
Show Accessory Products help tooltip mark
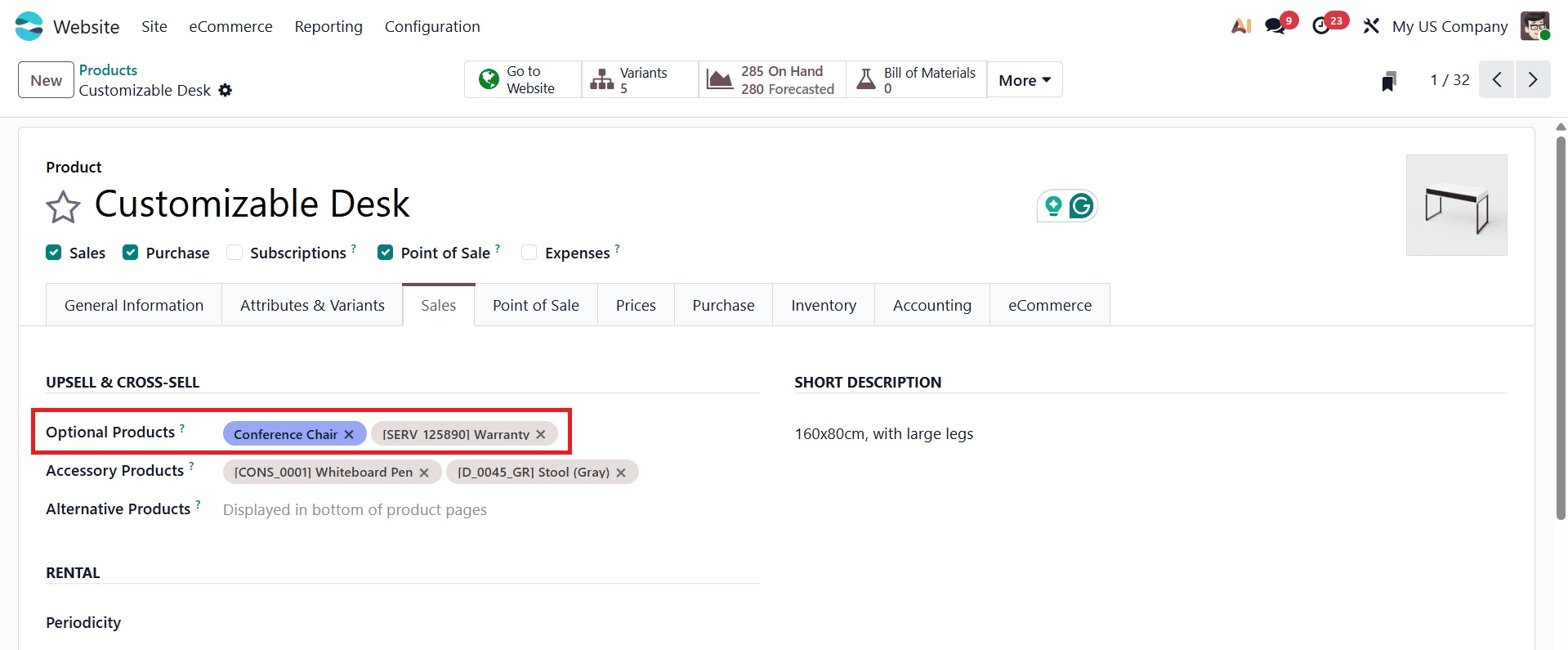(x=191, y=466)
